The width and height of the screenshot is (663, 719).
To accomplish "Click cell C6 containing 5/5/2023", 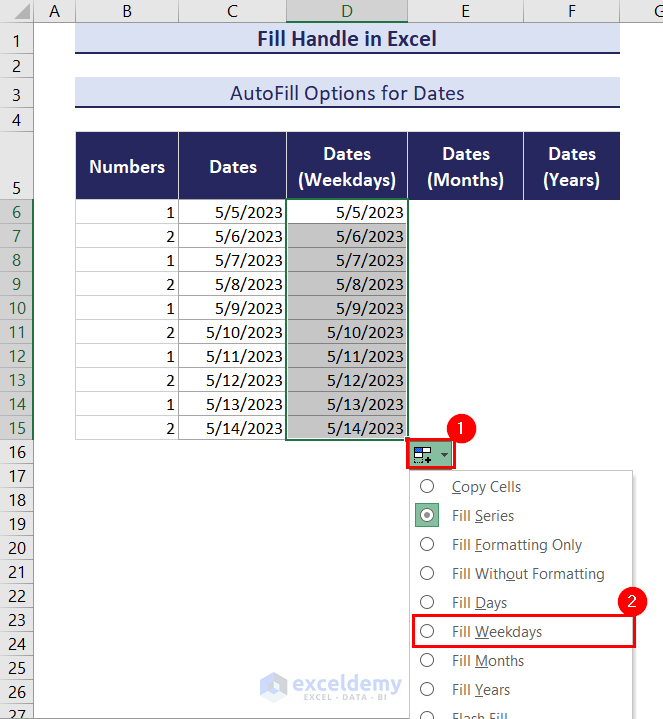I will (x=232, y=212).
